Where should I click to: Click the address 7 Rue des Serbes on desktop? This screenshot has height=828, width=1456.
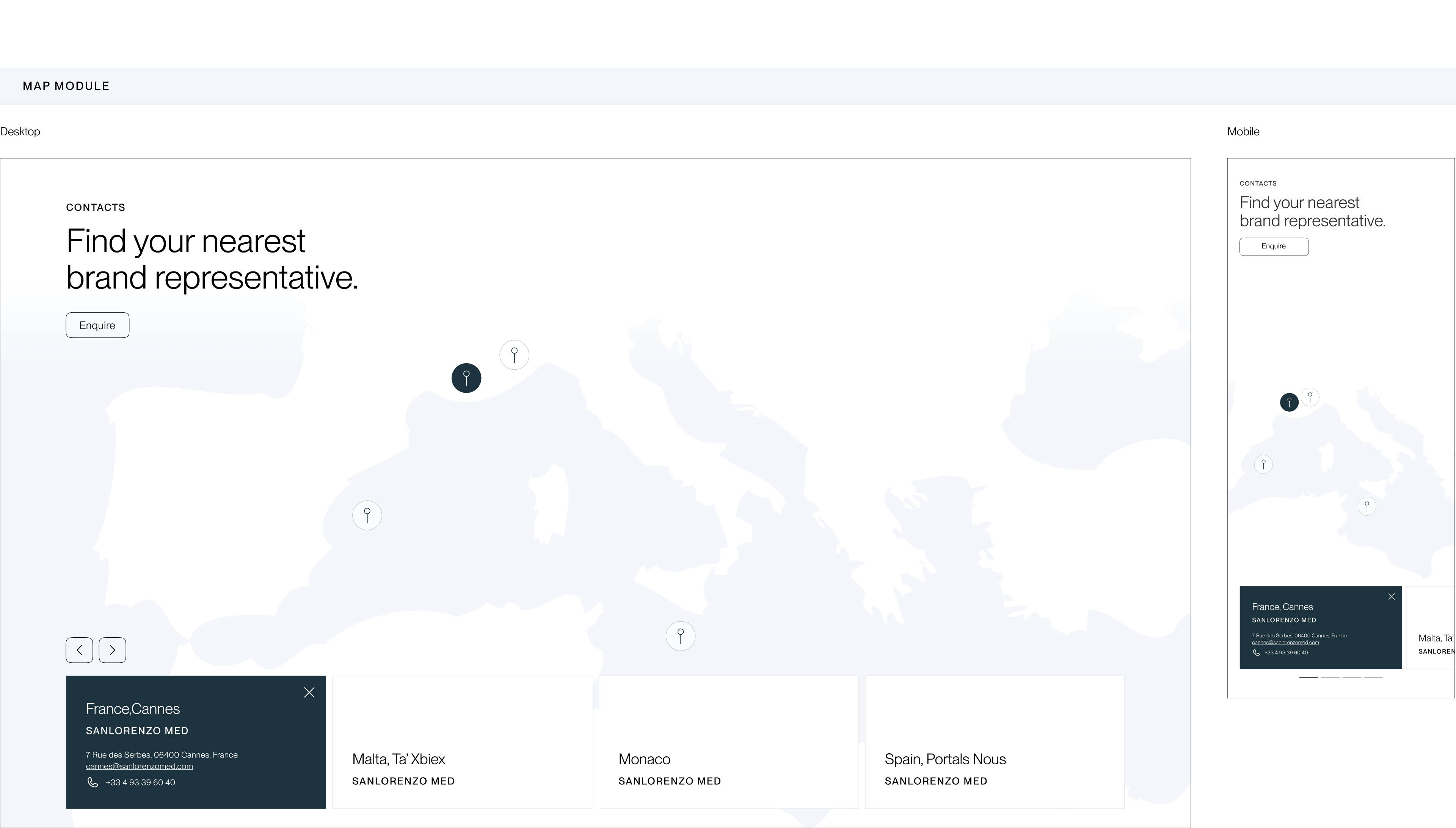162,754
